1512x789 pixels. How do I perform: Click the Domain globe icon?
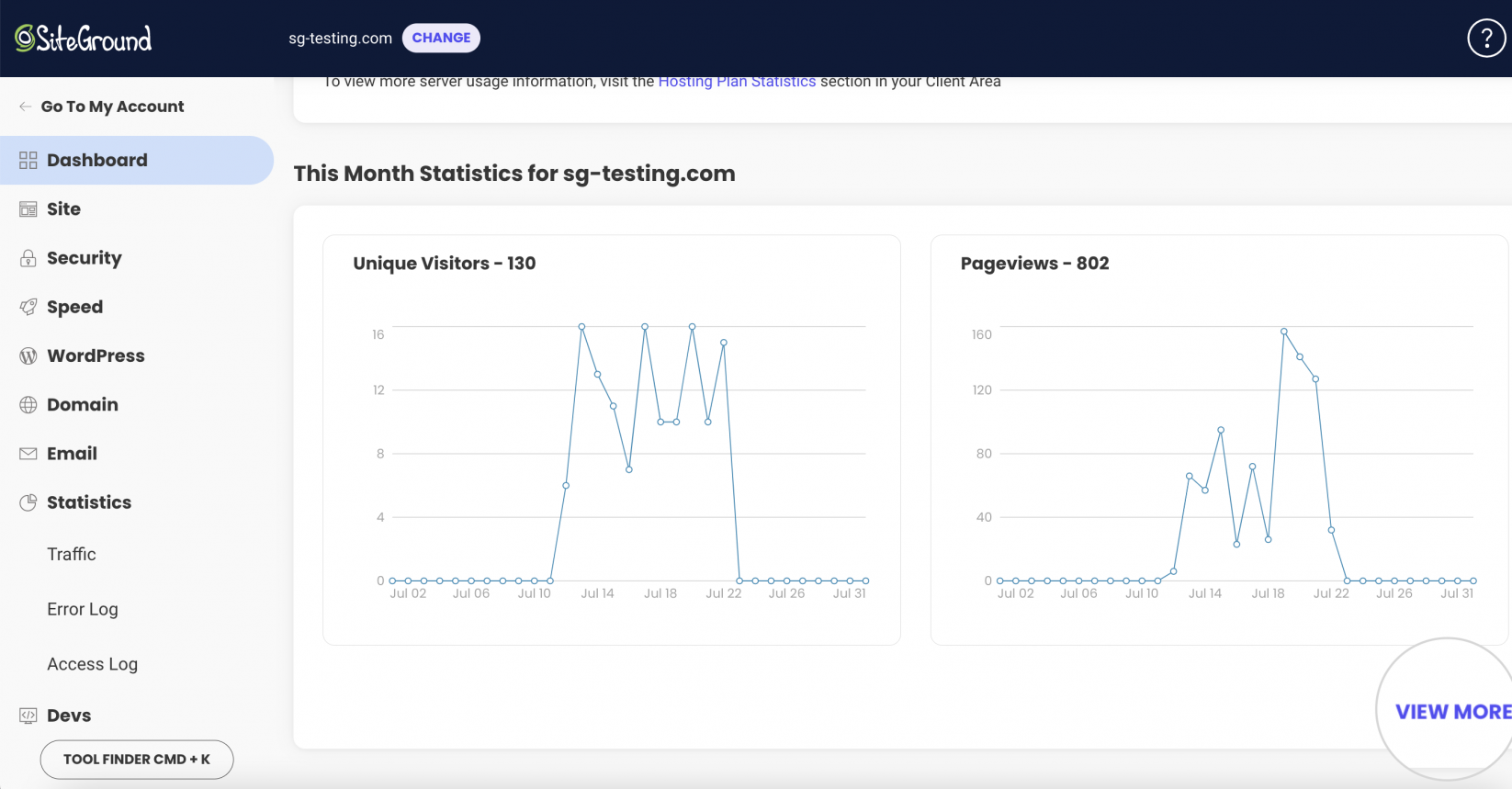coord(28,404)
